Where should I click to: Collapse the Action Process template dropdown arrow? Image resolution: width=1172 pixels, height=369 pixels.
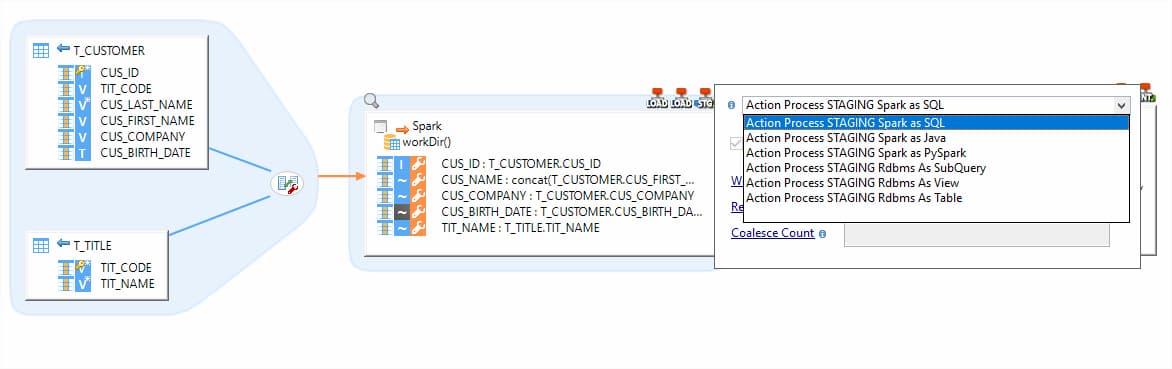coord(1121,105)
